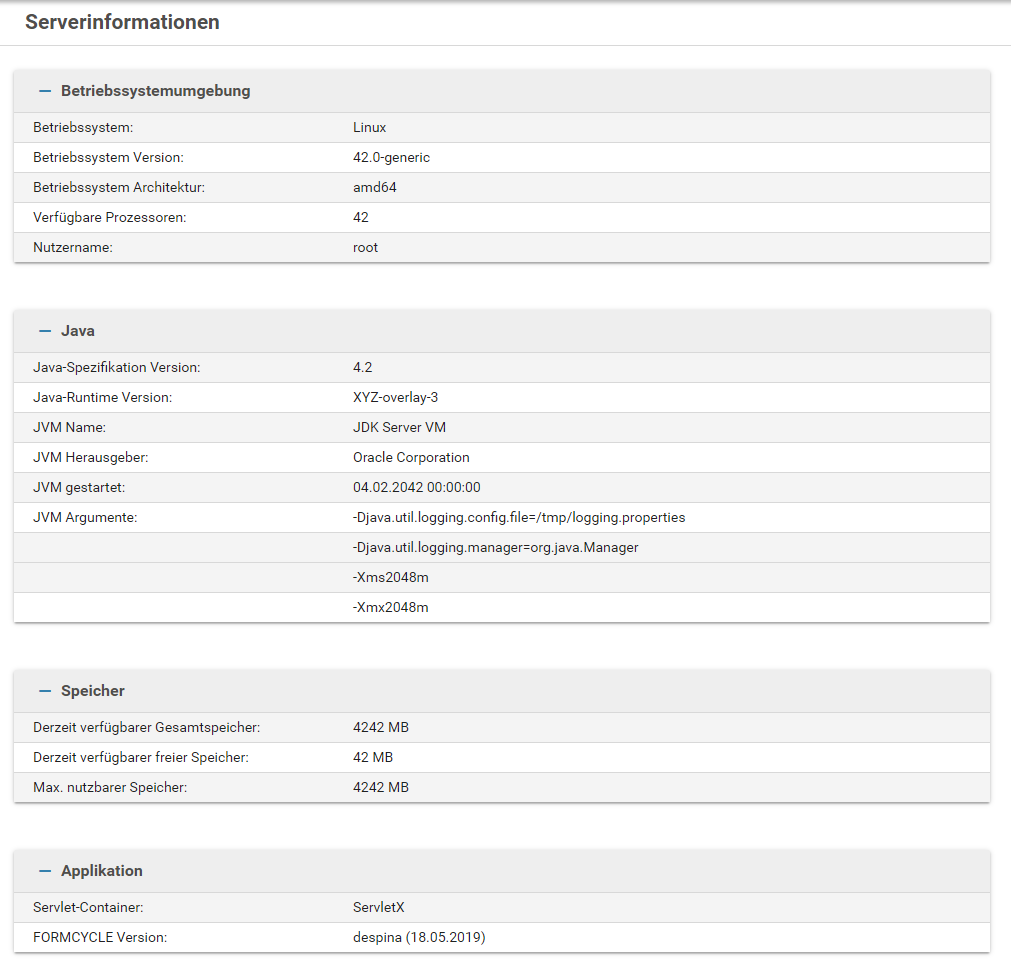Click the logging.properties JVM argument line
Image resolution: width=1011 pixels, height=968 pixels.
(519, 518)
